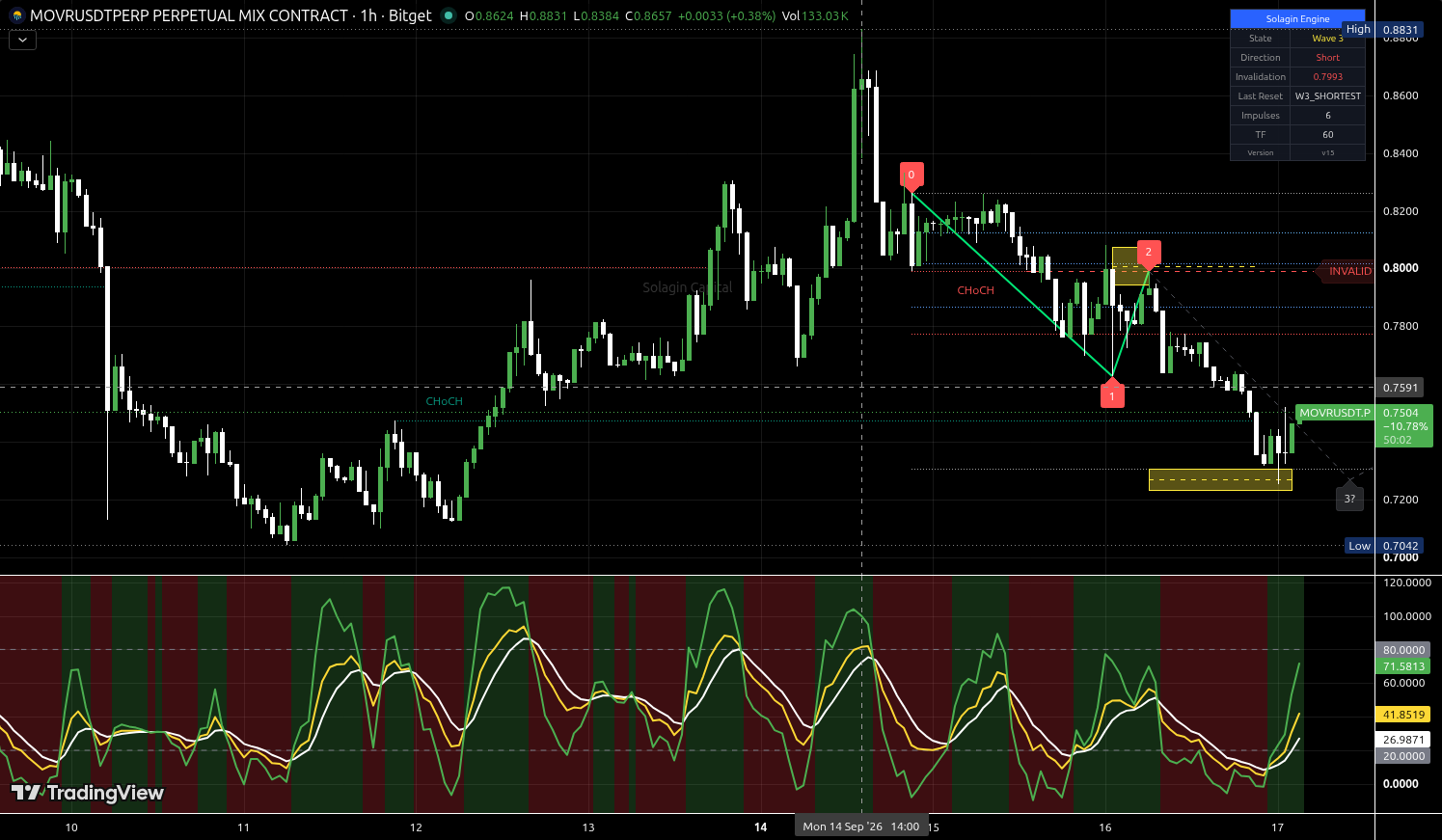1442x840 pixels.
Task: Click the Short direction cell
Action: [1327, 58]
